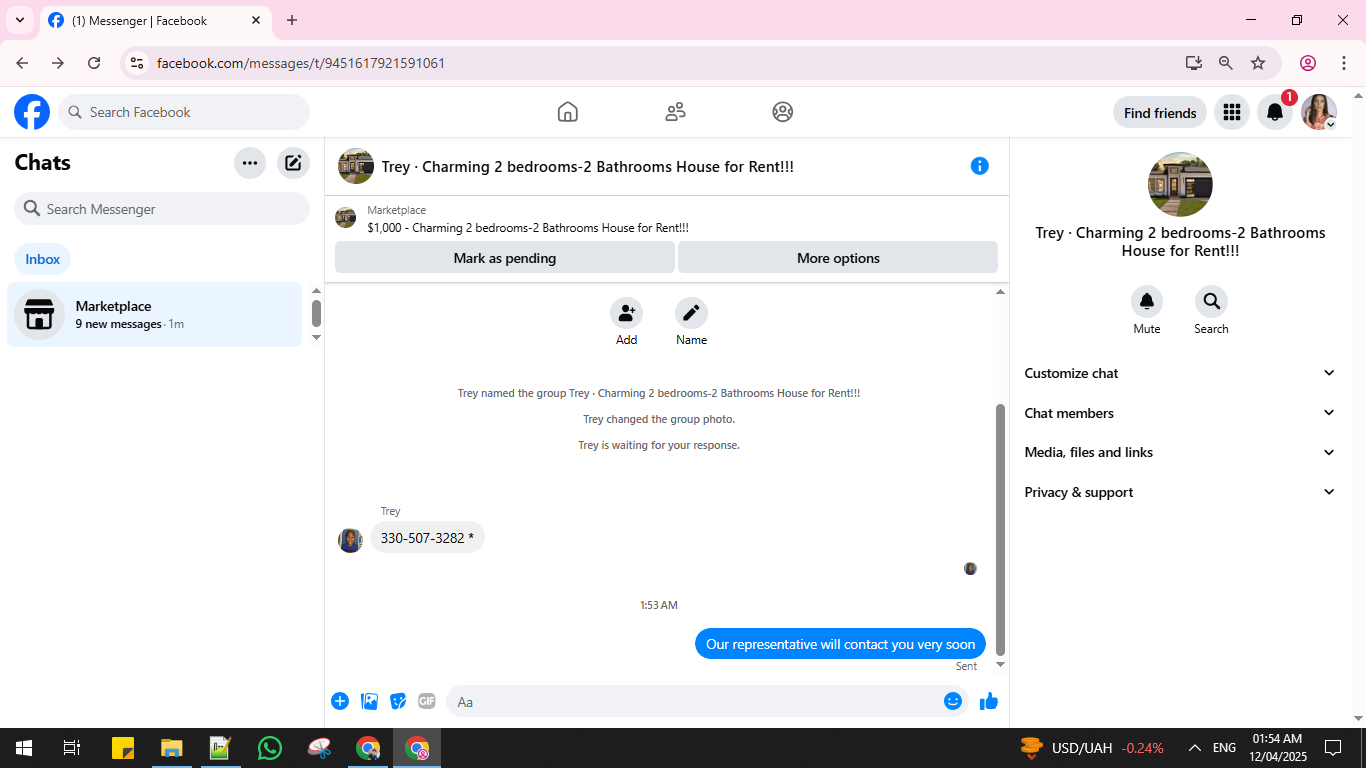The width and height of the screenshot is (1366, 768).
Task: Choose a GIF
Action: (427, 701)
